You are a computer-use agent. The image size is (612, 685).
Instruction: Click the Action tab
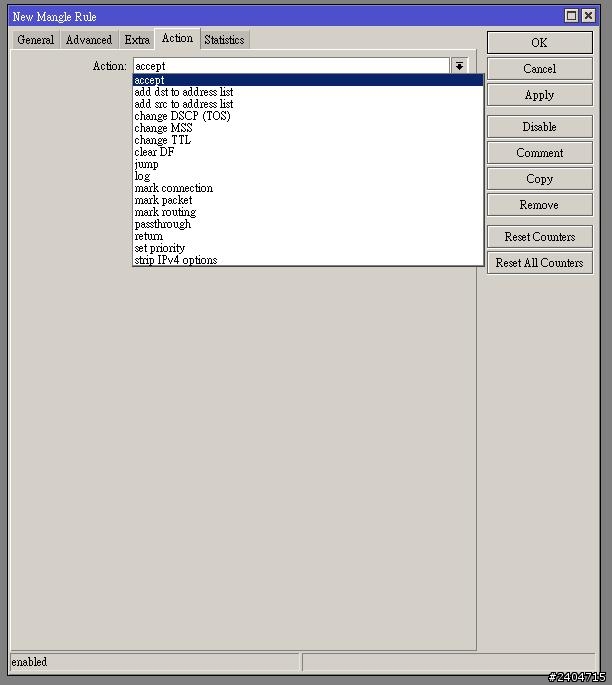coord(177,38)
